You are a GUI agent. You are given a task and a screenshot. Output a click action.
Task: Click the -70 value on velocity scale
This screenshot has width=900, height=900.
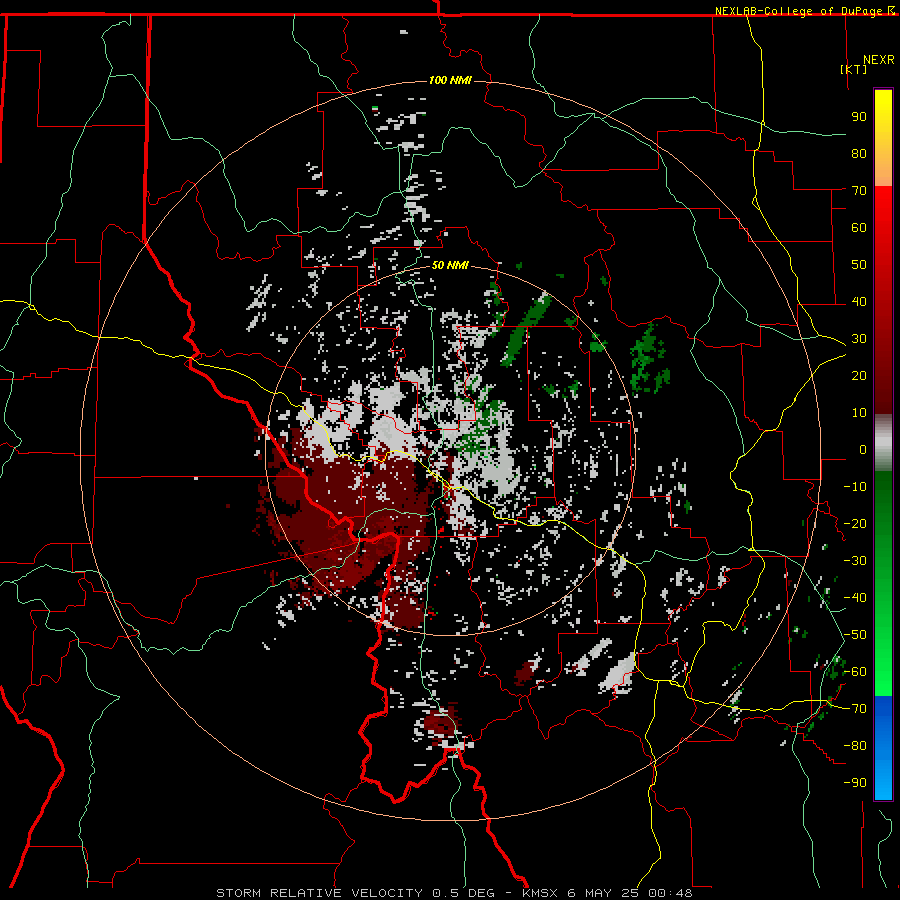pos(855,709)
